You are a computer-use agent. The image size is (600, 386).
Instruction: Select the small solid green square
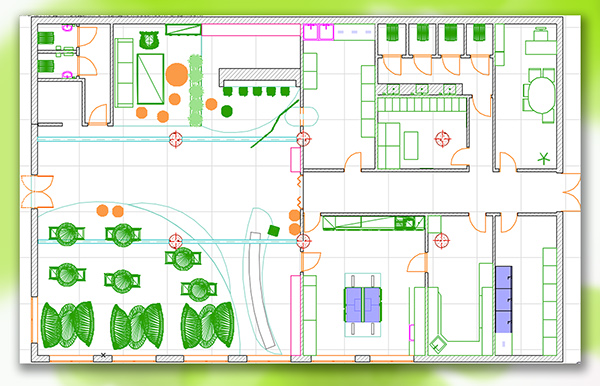tap(274, 230)
